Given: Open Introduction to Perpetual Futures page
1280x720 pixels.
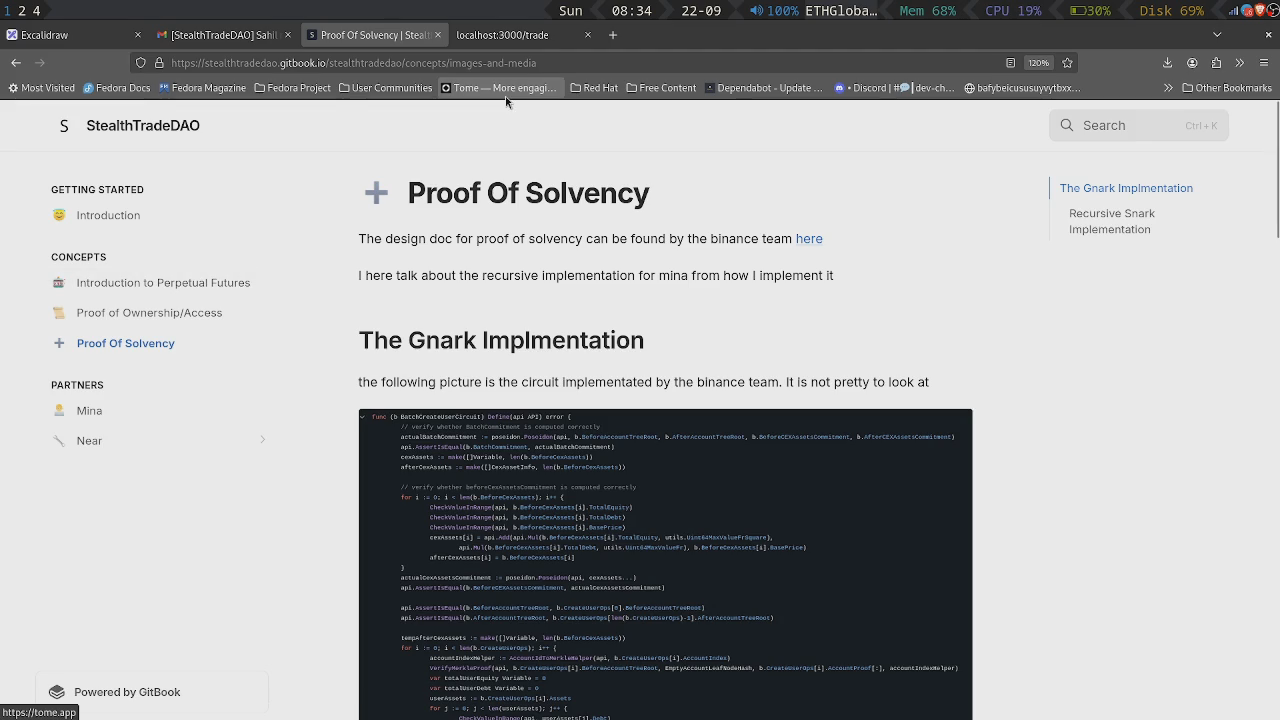Looking at the screenshot, I should (x=163, y=283).
